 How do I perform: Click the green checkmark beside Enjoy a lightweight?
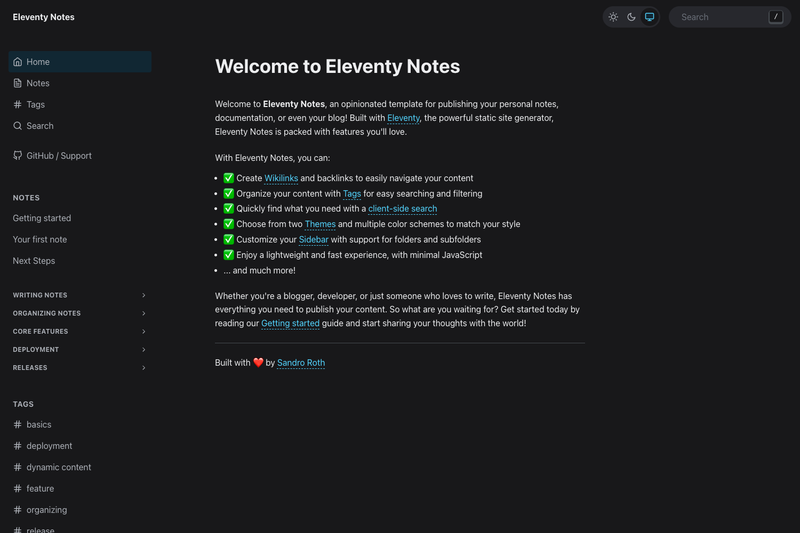point(229,255)
